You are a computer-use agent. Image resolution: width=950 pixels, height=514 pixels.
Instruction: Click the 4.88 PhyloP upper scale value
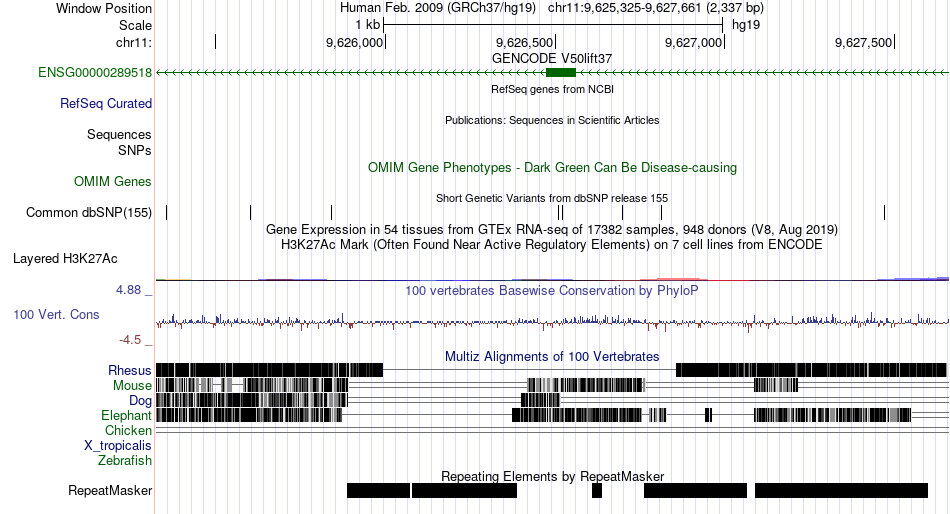point(128,290)
